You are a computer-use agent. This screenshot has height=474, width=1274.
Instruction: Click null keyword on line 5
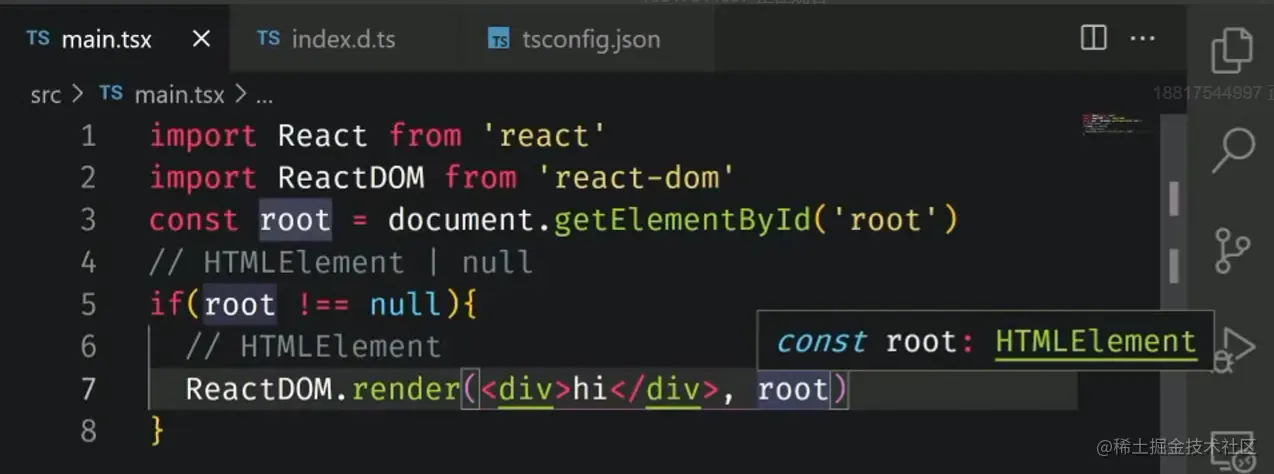pos(406,304)
